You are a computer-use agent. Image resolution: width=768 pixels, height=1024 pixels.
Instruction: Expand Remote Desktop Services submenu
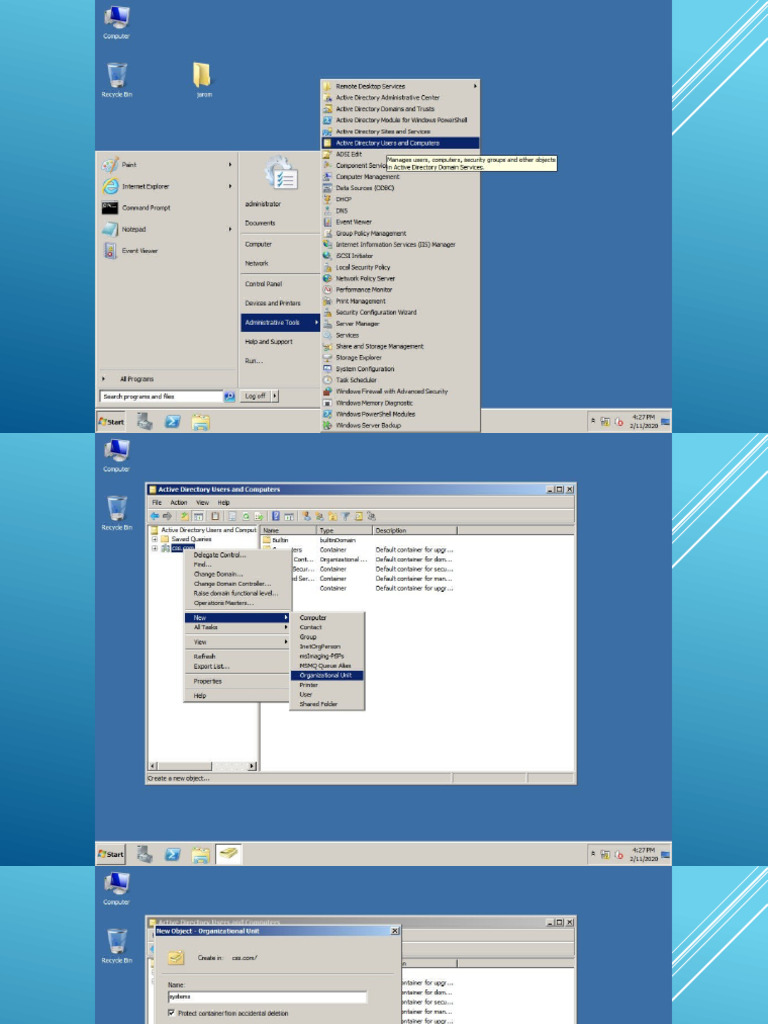(400, 86)
